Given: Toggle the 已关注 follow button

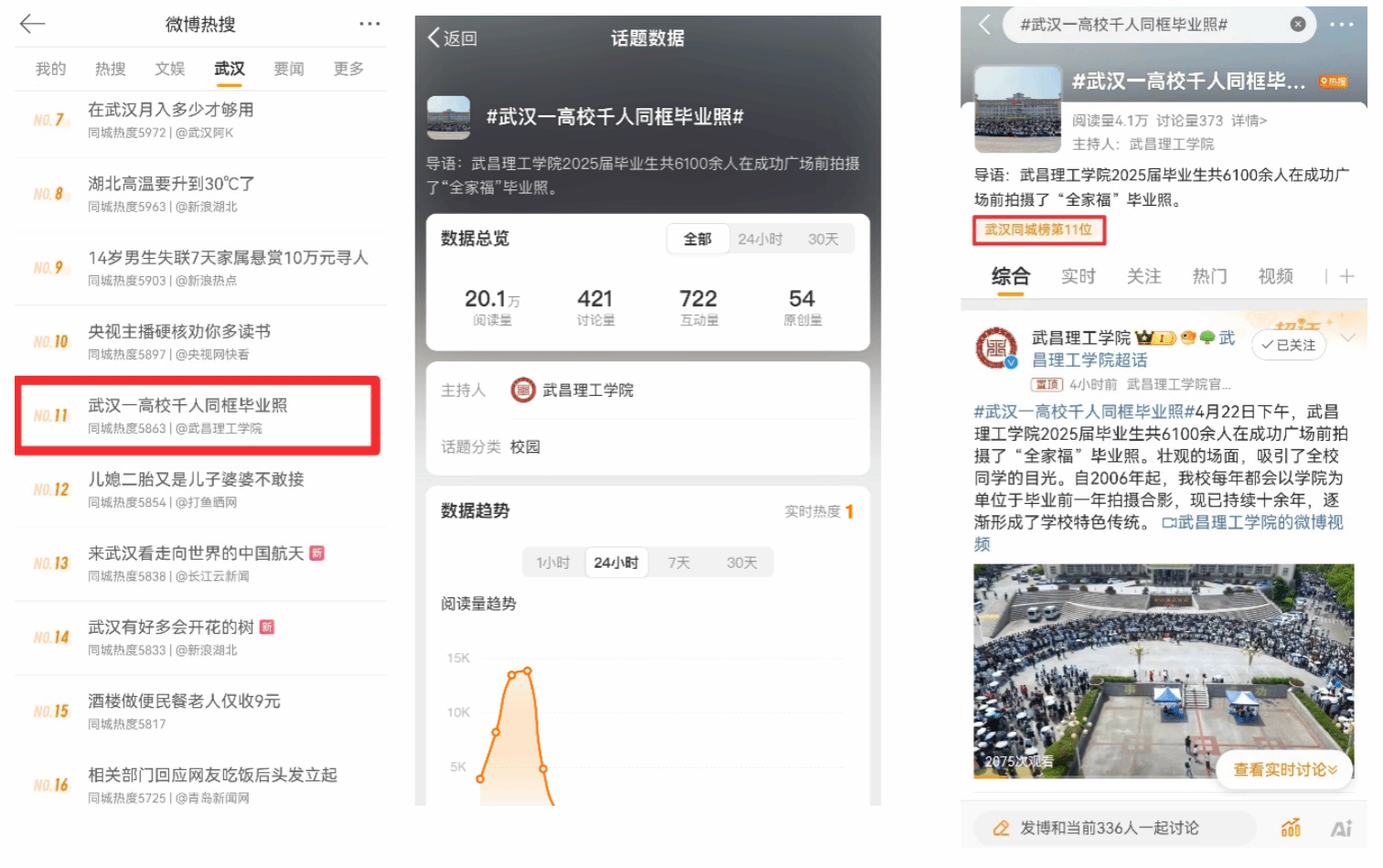Looking at the screenshot, I should tap(1288, 345).
